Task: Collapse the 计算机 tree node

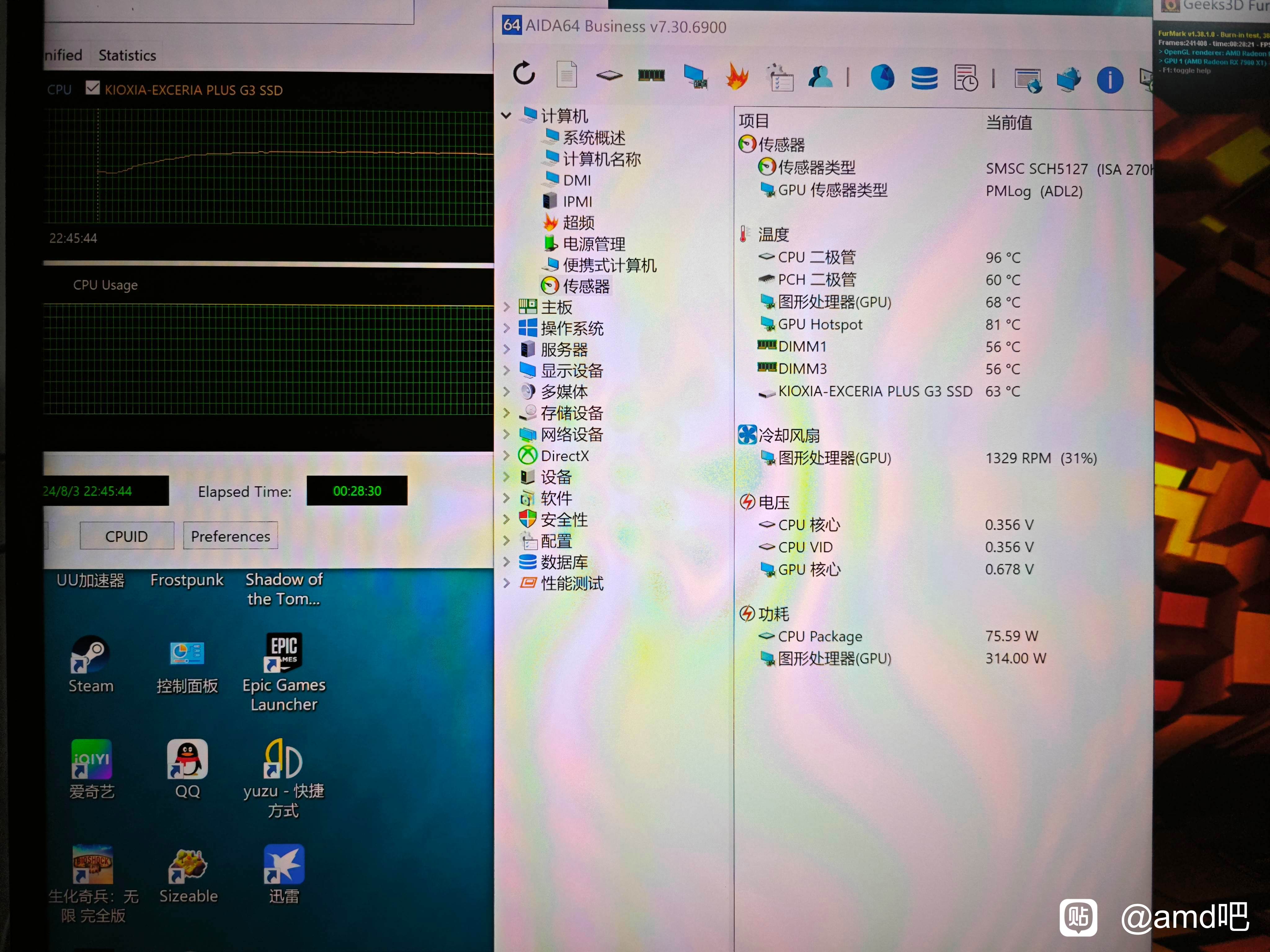Action: click(506, 115)
